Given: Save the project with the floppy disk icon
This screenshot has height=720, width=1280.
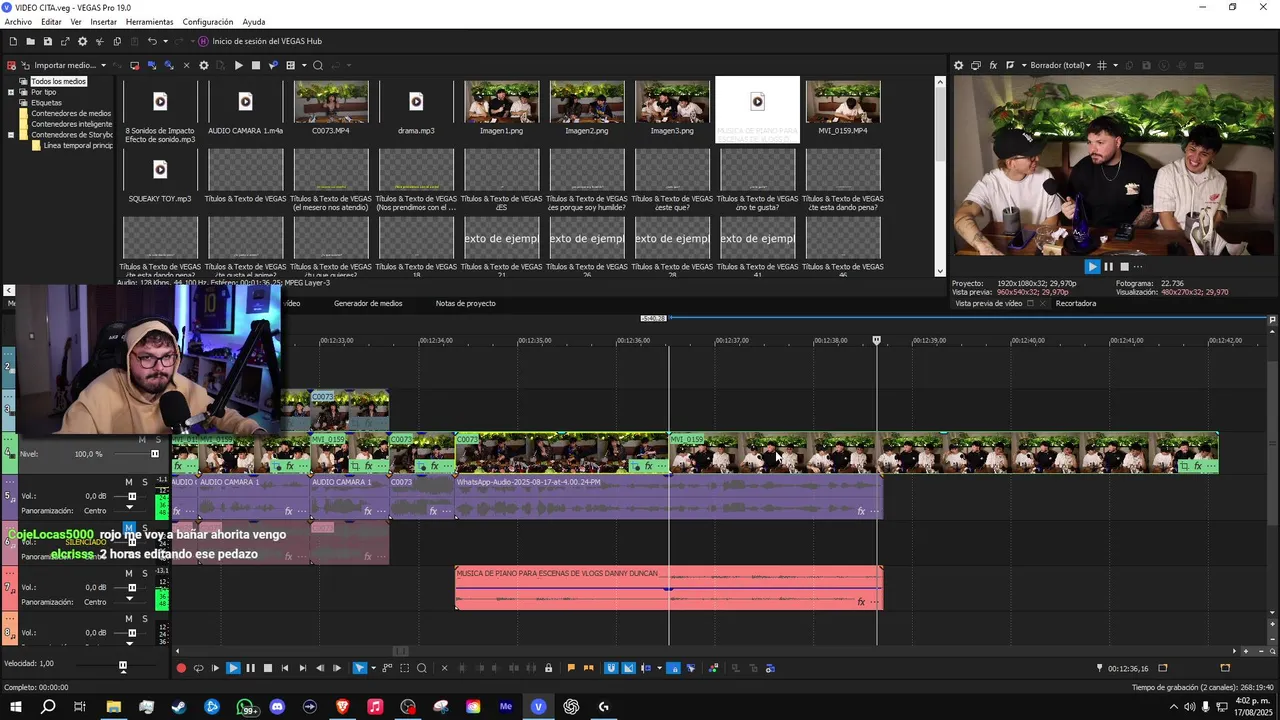Looking at the screenshot, I should click(x=47, y=41).
